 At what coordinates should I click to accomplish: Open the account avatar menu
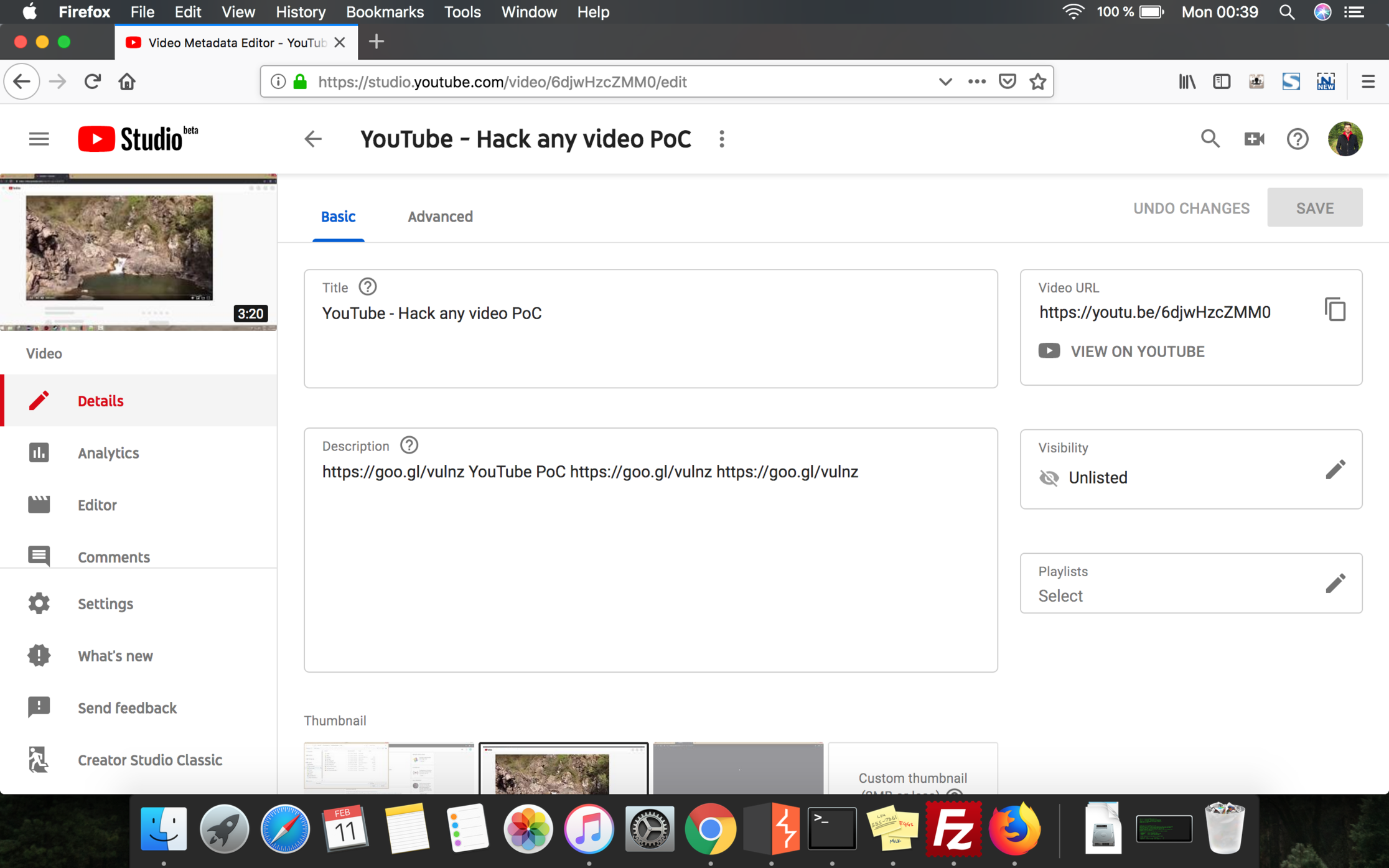[1345, 138]
